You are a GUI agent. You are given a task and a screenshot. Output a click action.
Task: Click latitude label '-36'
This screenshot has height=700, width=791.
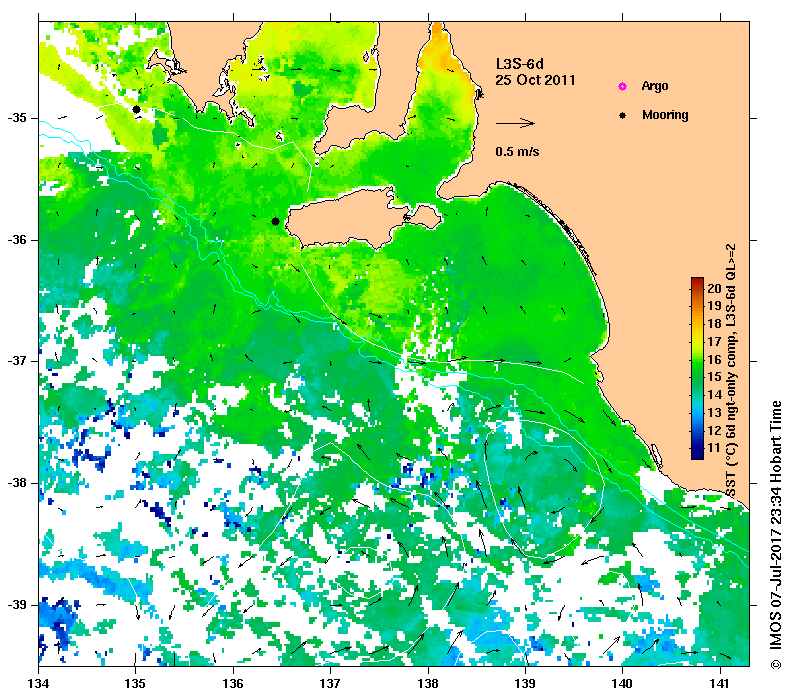pyautogui.click(x=17, y=240)
